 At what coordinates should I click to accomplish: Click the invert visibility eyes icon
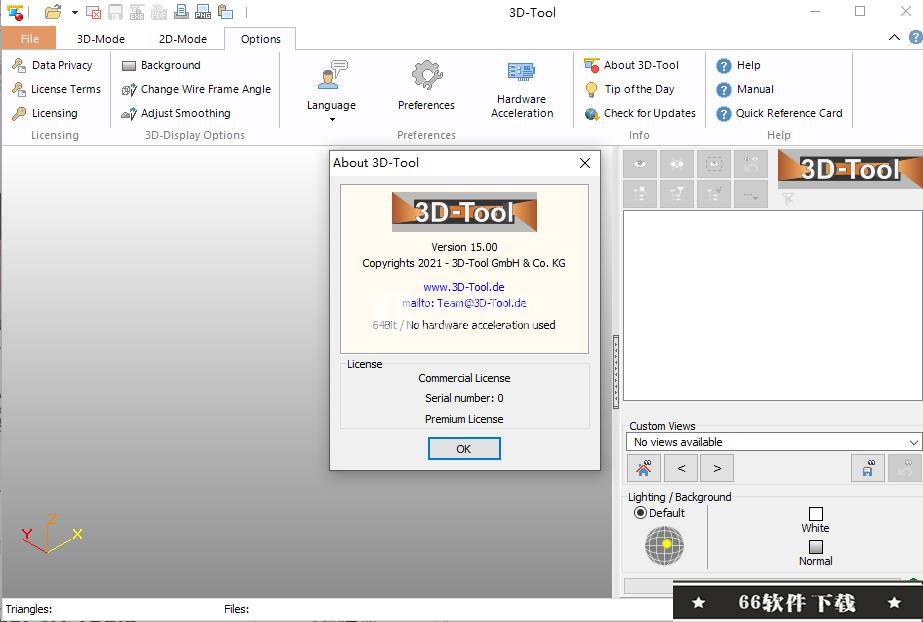677,164
